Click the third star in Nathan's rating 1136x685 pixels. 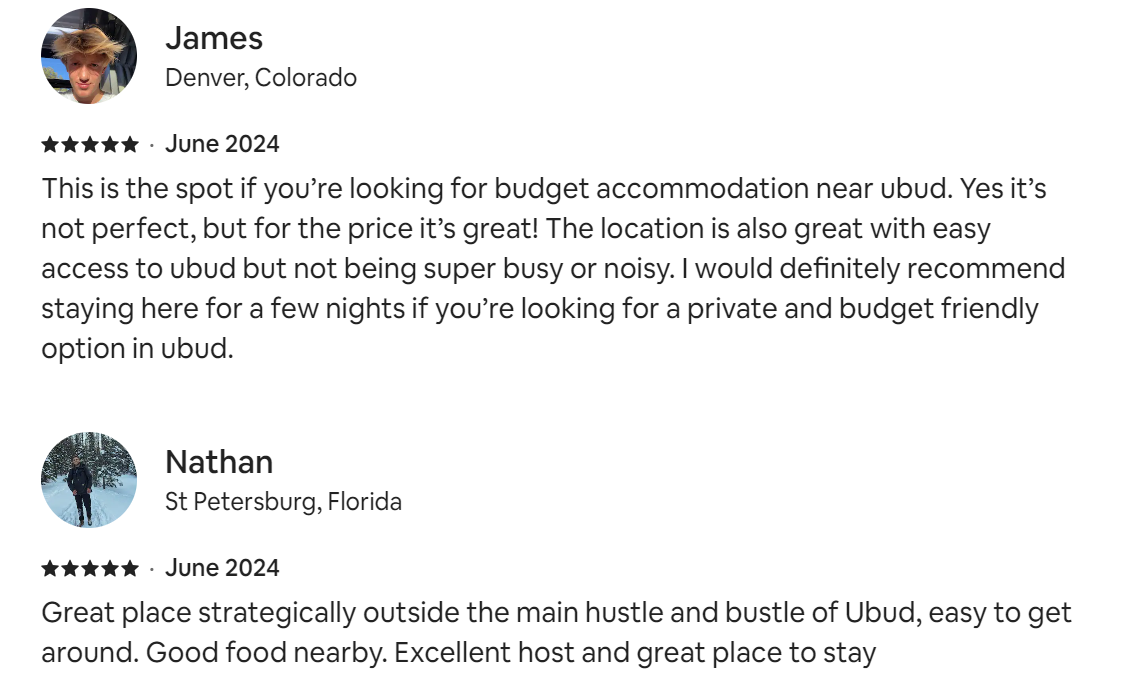point(90,569)
